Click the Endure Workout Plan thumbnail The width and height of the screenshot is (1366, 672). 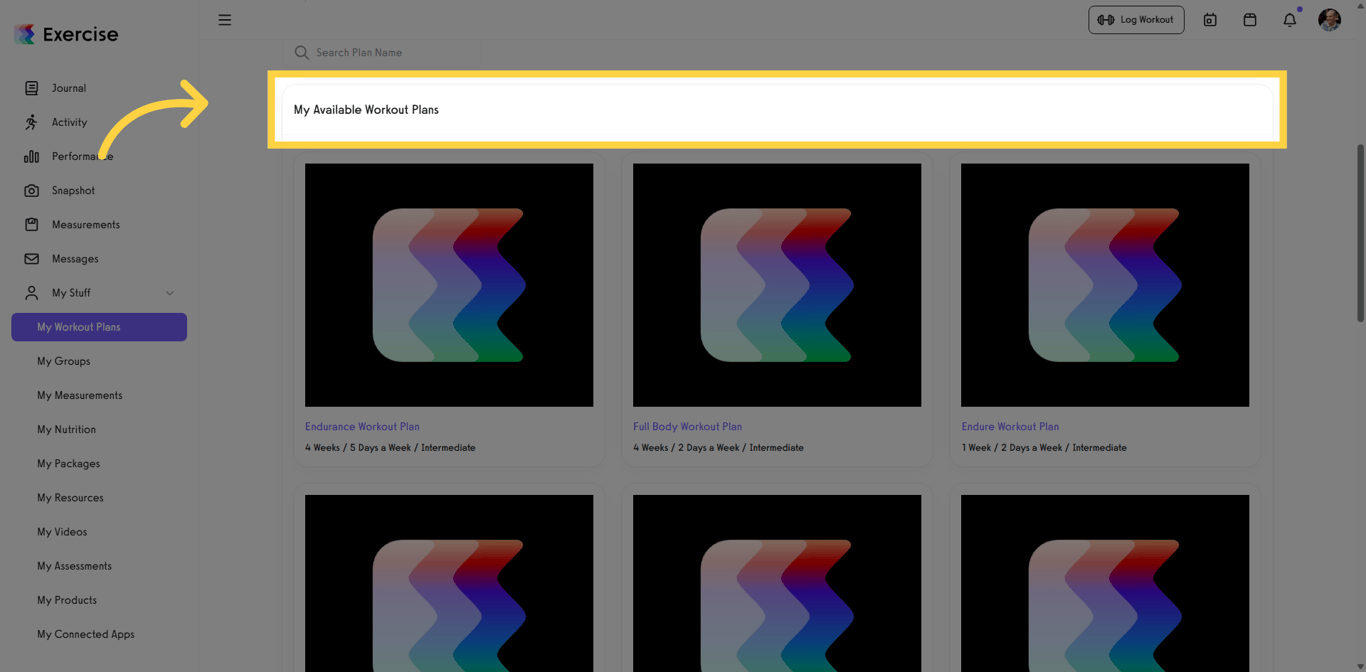pyautogui.click(x=1105, y=285)
